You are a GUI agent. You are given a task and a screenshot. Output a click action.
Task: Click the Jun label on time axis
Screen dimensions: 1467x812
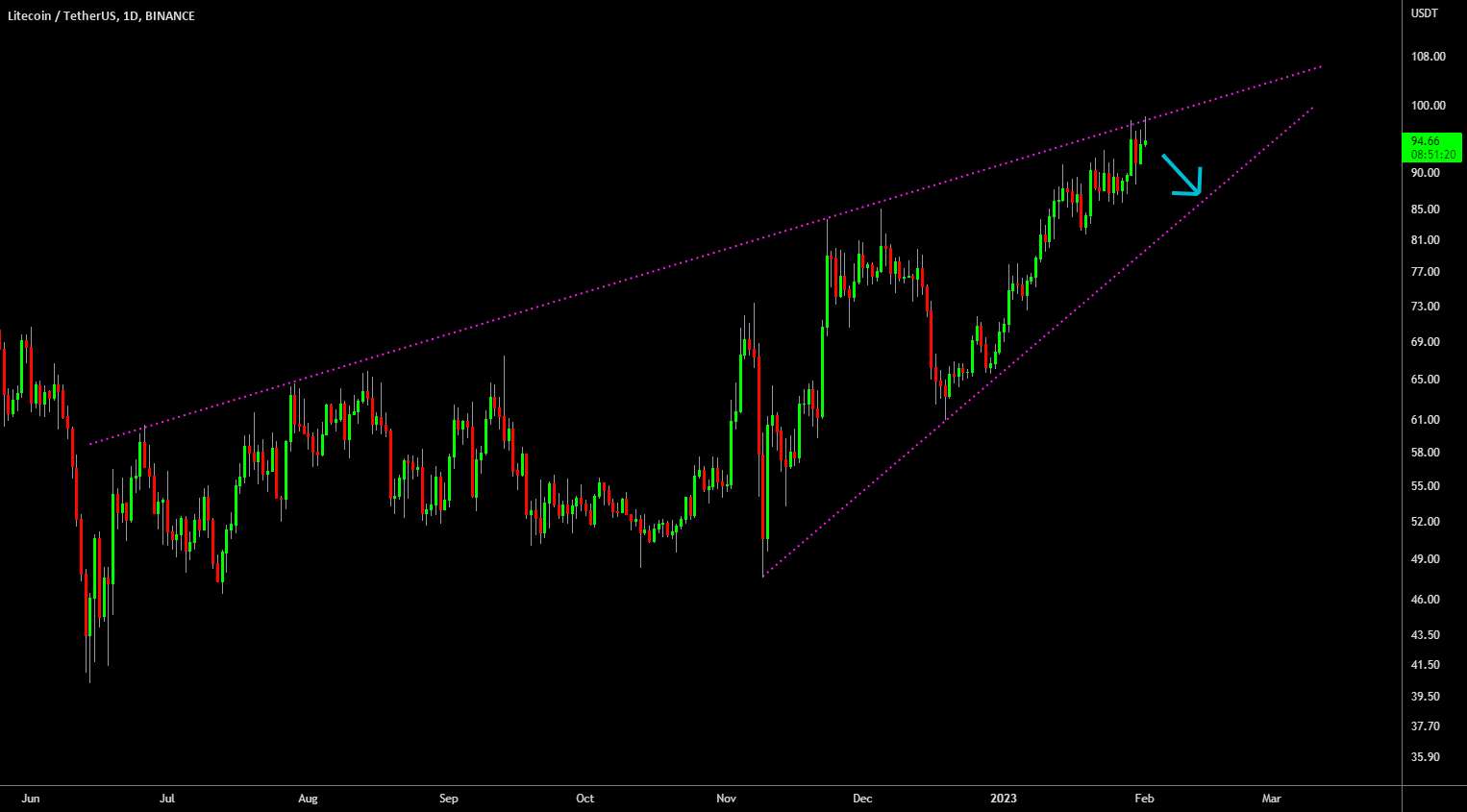pyautogui.click(x=31, y=799)
